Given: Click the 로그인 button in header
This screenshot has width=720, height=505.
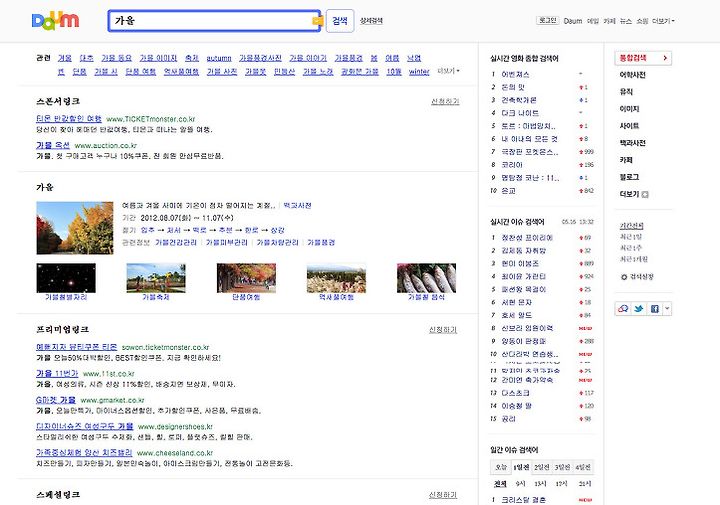Looking at the screenshot, I should pyautogui.click(x=547, y=21).
